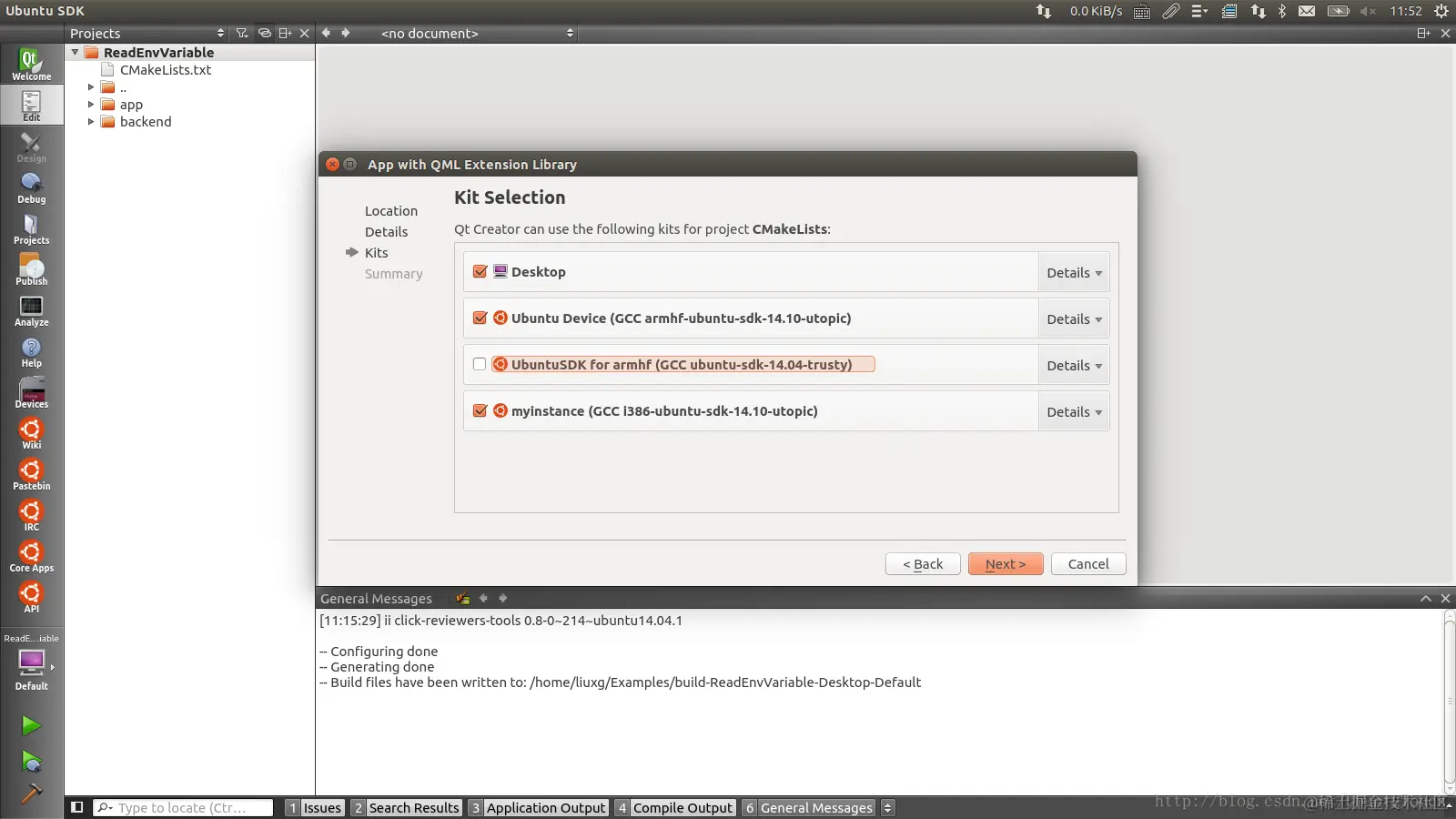Open the Ubuntu Wiki page
Screen dimensions: 1456x819
31,433
